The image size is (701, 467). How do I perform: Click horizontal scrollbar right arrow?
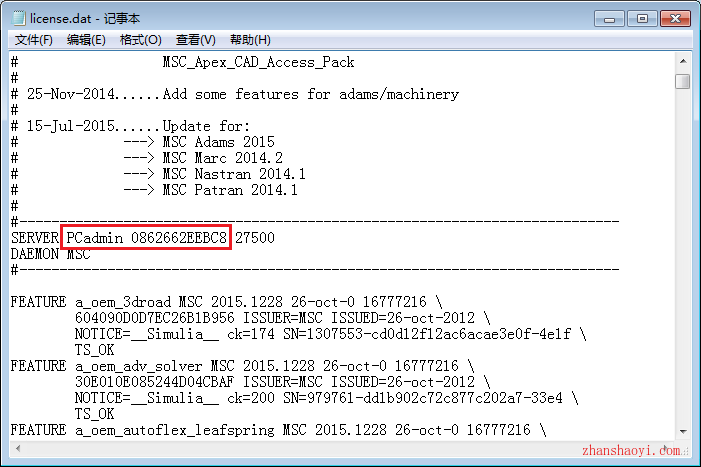pos(666,448)
